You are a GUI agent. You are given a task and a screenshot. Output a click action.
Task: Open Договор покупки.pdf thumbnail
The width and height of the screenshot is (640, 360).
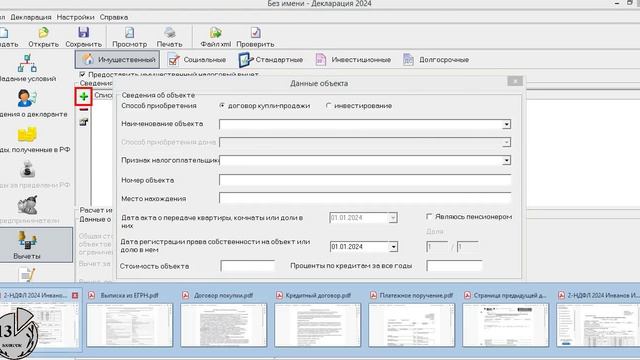pyautogui.click(x=224, y=325)
